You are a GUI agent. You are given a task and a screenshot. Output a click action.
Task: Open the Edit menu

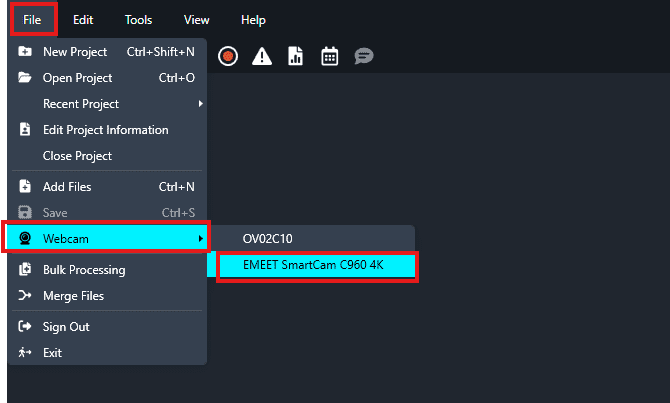[83, 19]
